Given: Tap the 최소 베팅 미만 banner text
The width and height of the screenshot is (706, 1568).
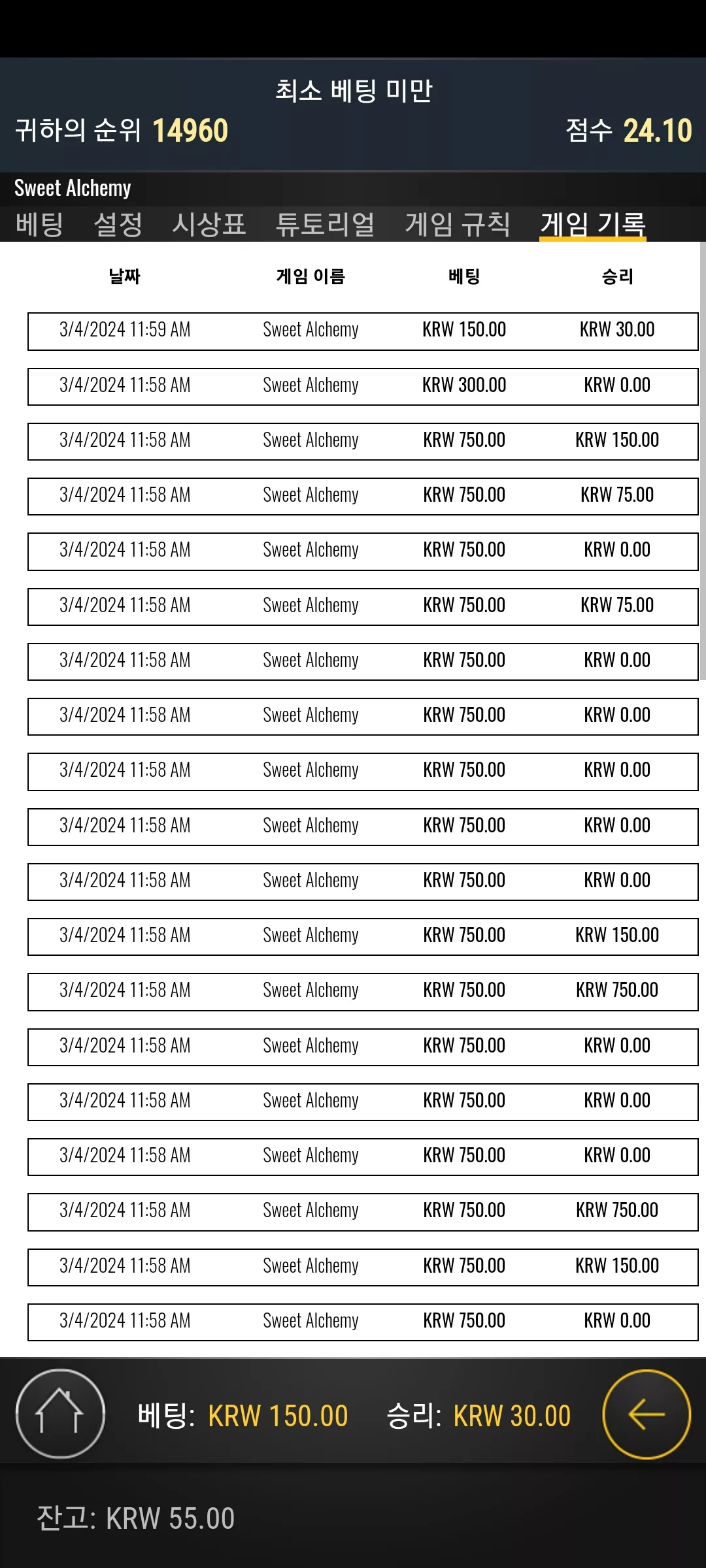Looking at the screenshot, I should point(353,90).
